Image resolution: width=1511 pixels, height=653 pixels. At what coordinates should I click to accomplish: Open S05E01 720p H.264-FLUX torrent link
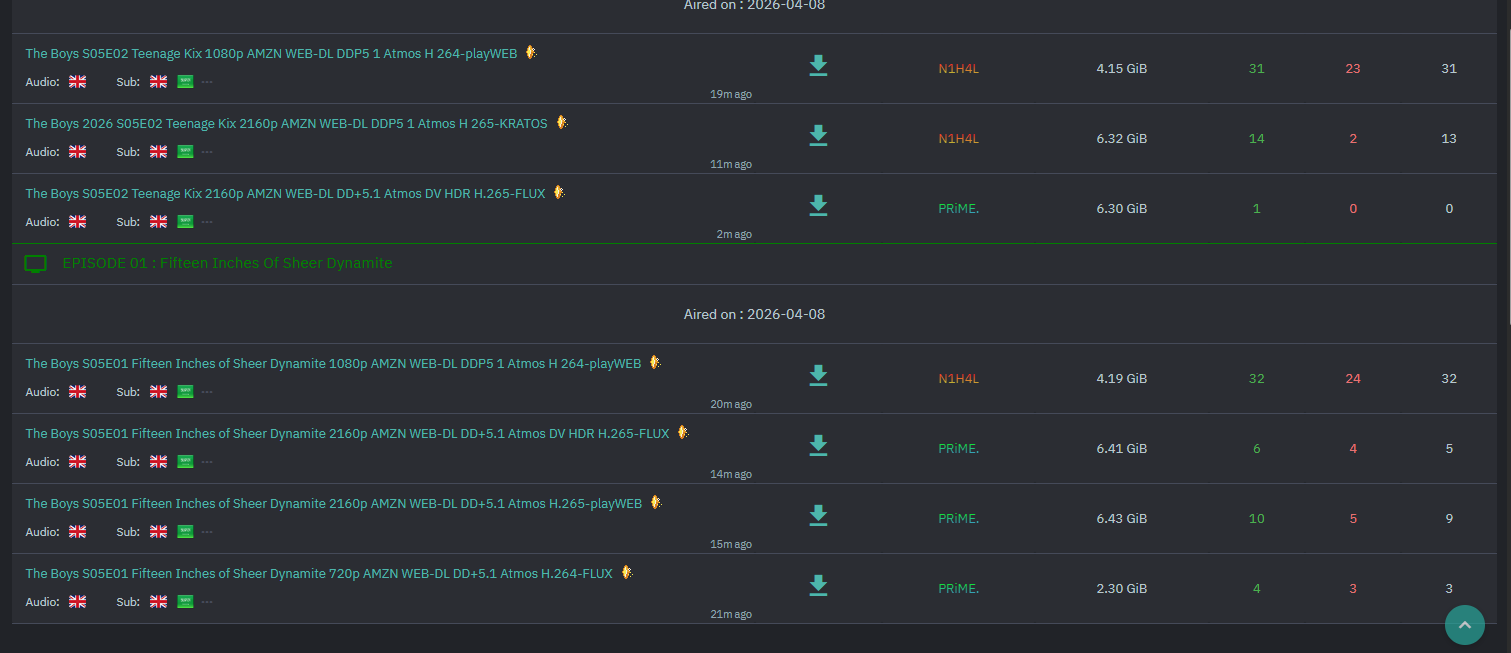tap(319, 574)
